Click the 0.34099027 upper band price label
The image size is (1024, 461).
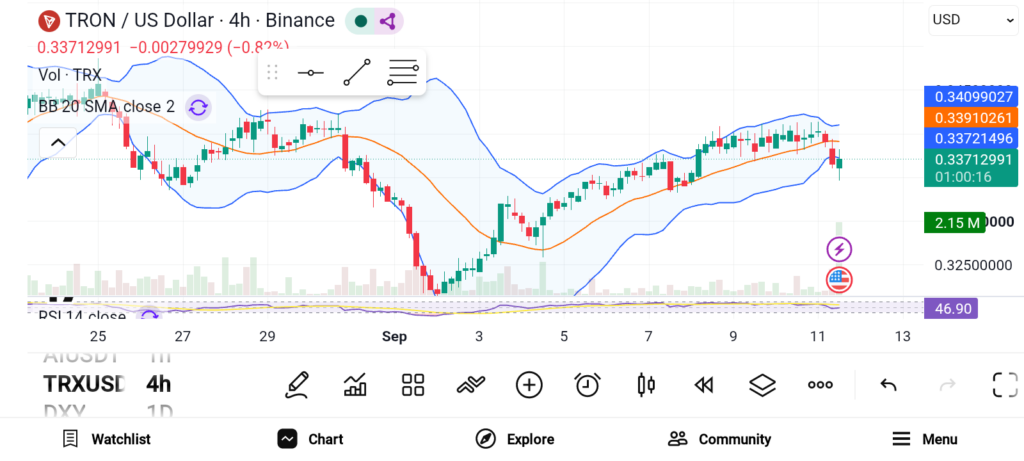pyautogui.click(x=970, y=97)
